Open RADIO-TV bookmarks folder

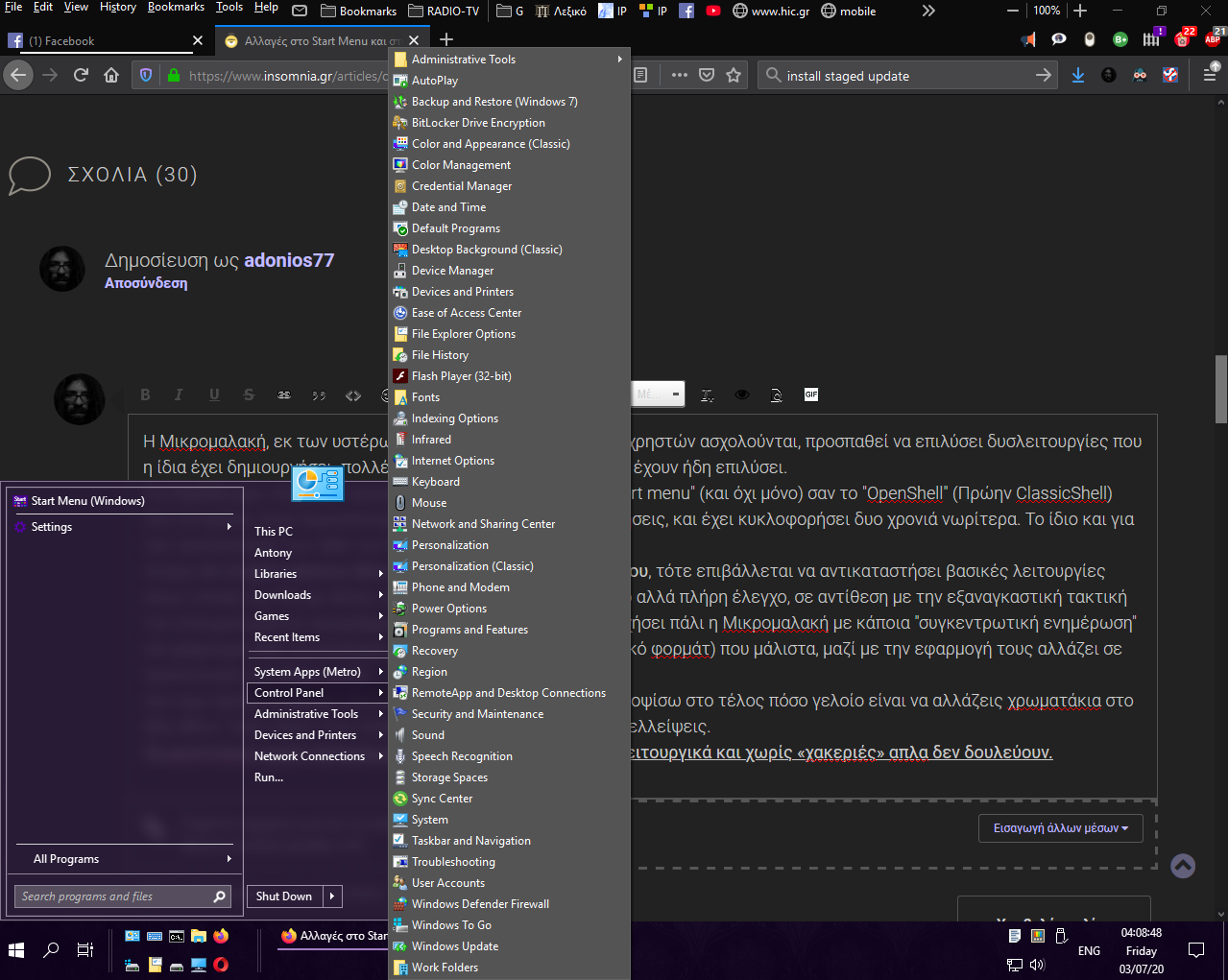coord(444,11)
